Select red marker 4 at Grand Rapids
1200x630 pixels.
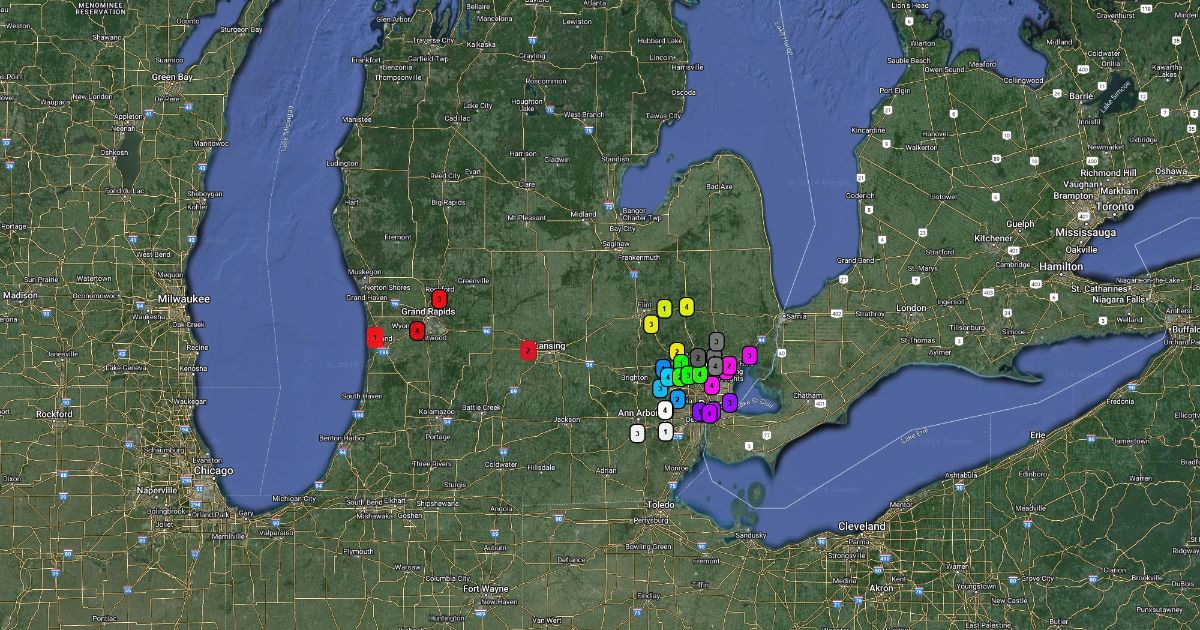(417, 331)
